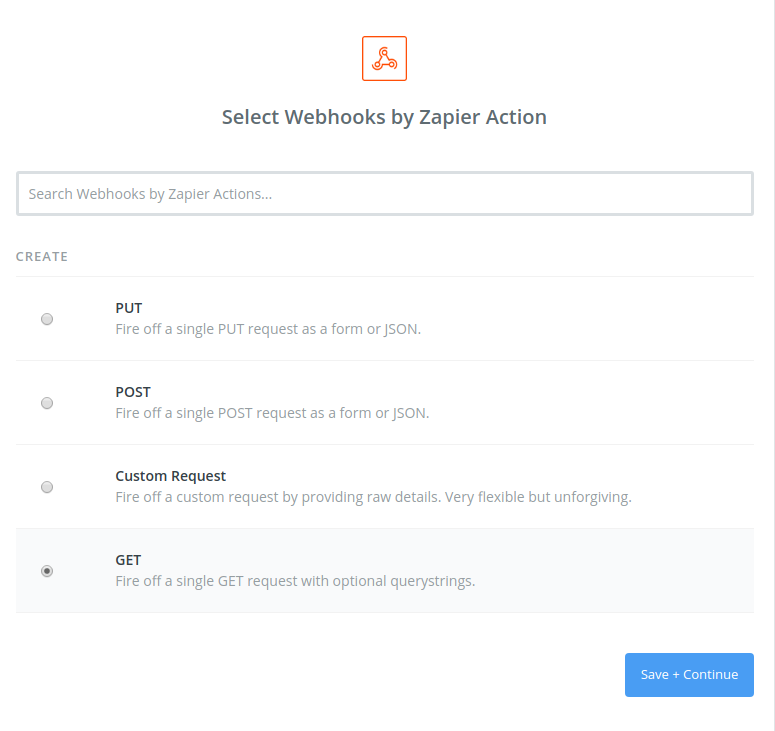This screenshot has height=731, width=775.
Task: Click the 'Very flexible but unforgiving' description
Action: pyautogui.click(x=538, y=497)
